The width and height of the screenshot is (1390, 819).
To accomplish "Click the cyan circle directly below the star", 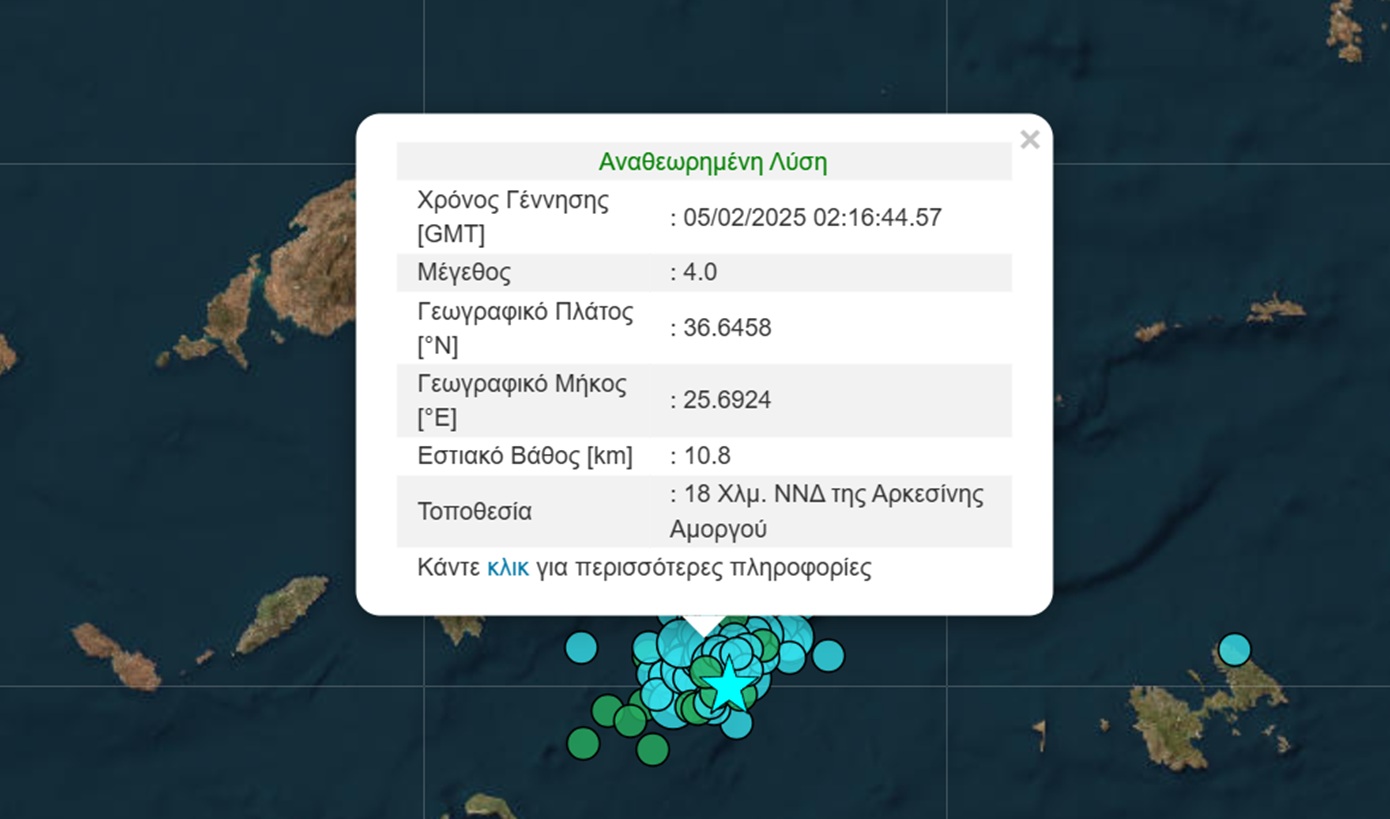I will point(736,724).
